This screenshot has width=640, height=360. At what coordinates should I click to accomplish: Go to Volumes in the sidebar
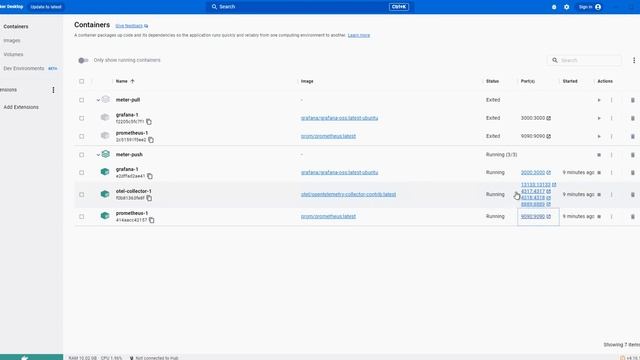tap(13, 54)
